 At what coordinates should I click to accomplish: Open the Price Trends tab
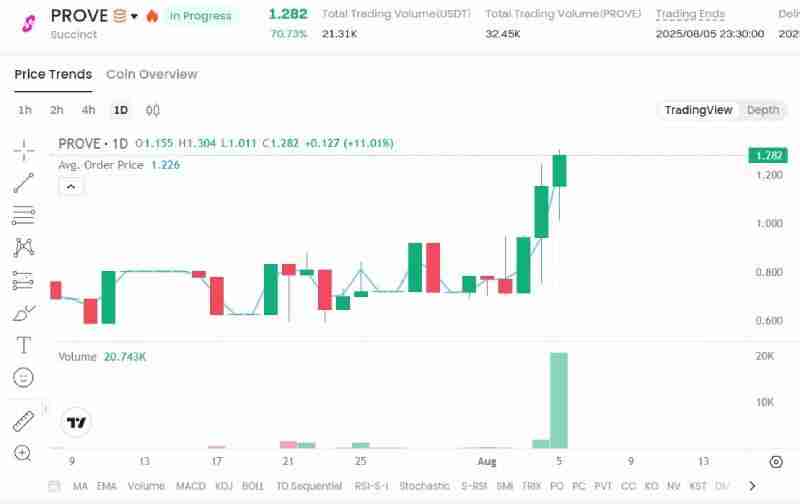tap(53, 74)
